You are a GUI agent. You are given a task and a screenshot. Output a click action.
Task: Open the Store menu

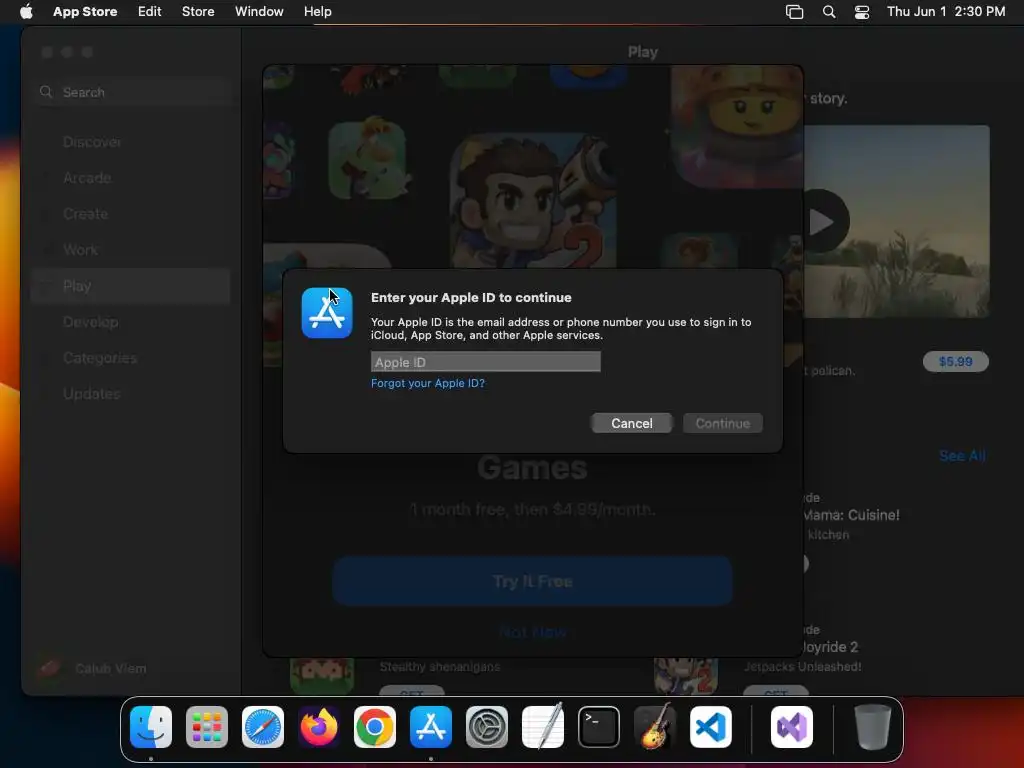click(198, 12)
